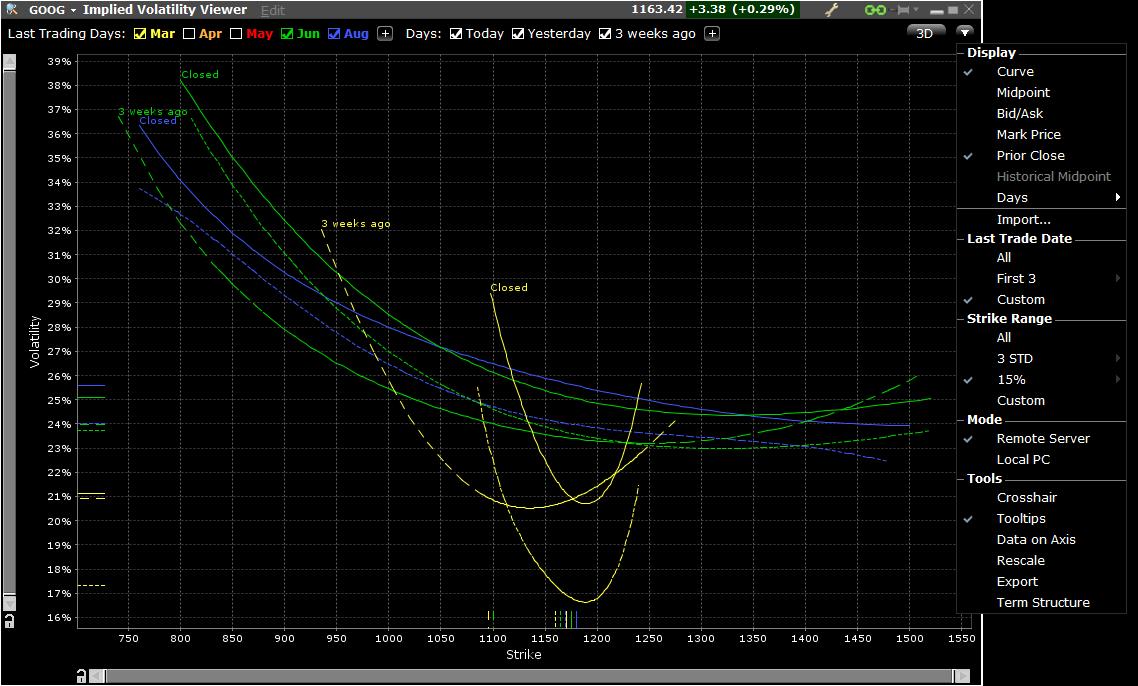This screenshot has width=1138, height=686.
Task: Open the Edit menu in title bar
Action: point(272,10)
